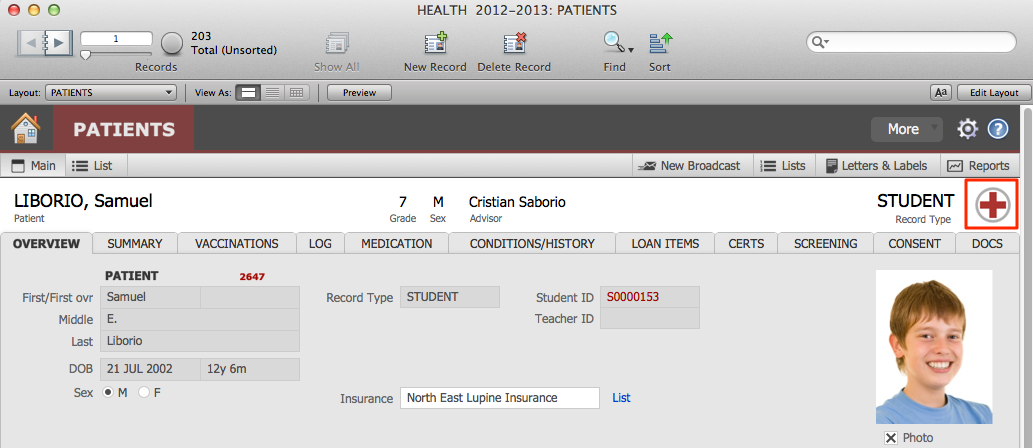This screenshot has height=448, width=1033.
Task: Select the F radio button for Sex
Action: [x=144, y=392]
